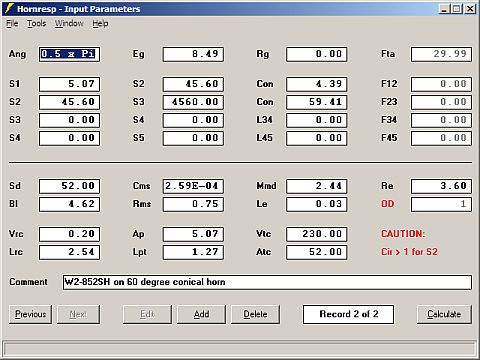Image resolution: width=480 pixels, height=360 pixels.
Task: Click the Atc field showing 52.00
Action: (x=317, y=252)
